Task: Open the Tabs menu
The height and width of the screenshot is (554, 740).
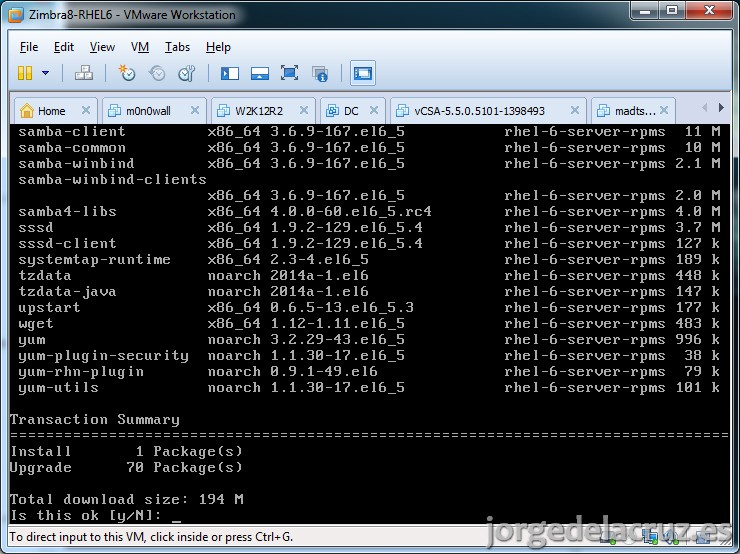Action: tap(177, 47)
